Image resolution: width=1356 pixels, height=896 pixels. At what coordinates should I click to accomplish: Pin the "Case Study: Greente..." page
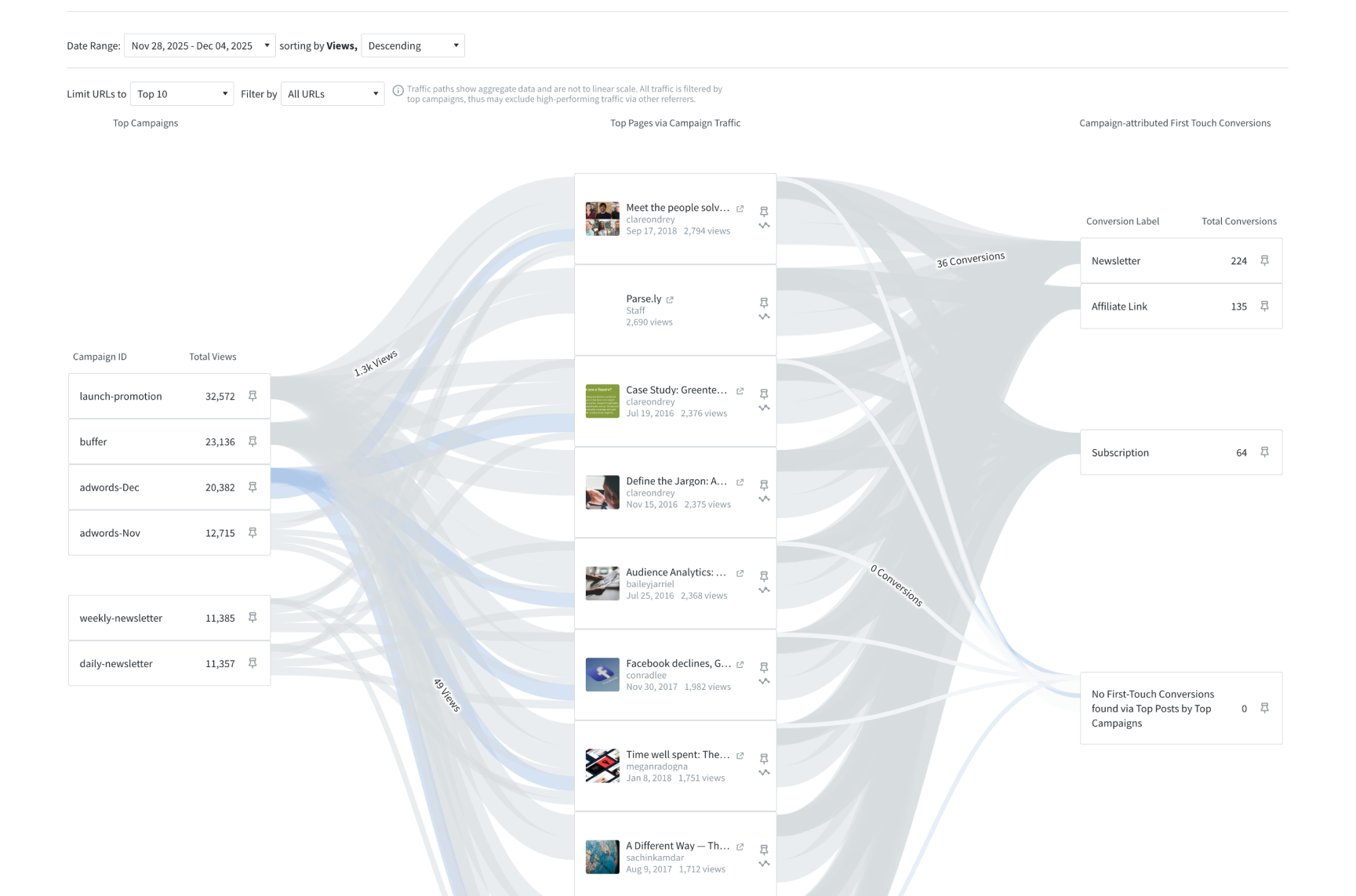[764, 393]
